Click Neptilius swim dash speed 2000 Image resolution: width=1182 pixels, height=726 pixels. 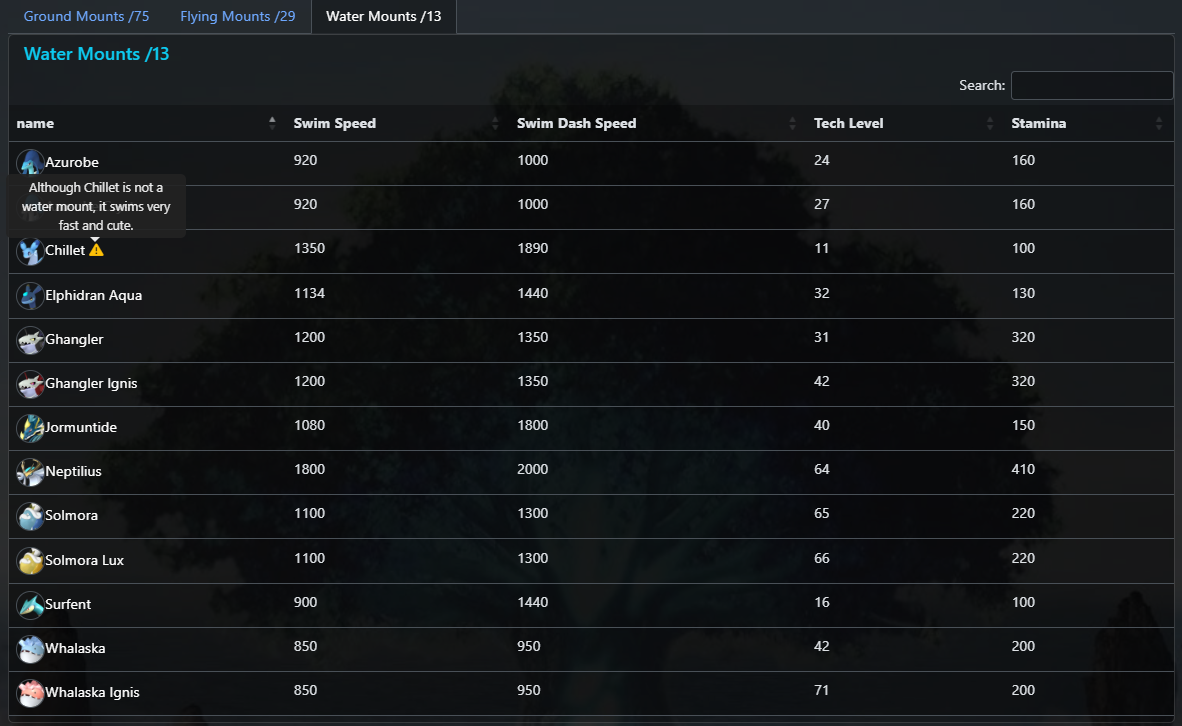tap(532, 470)
